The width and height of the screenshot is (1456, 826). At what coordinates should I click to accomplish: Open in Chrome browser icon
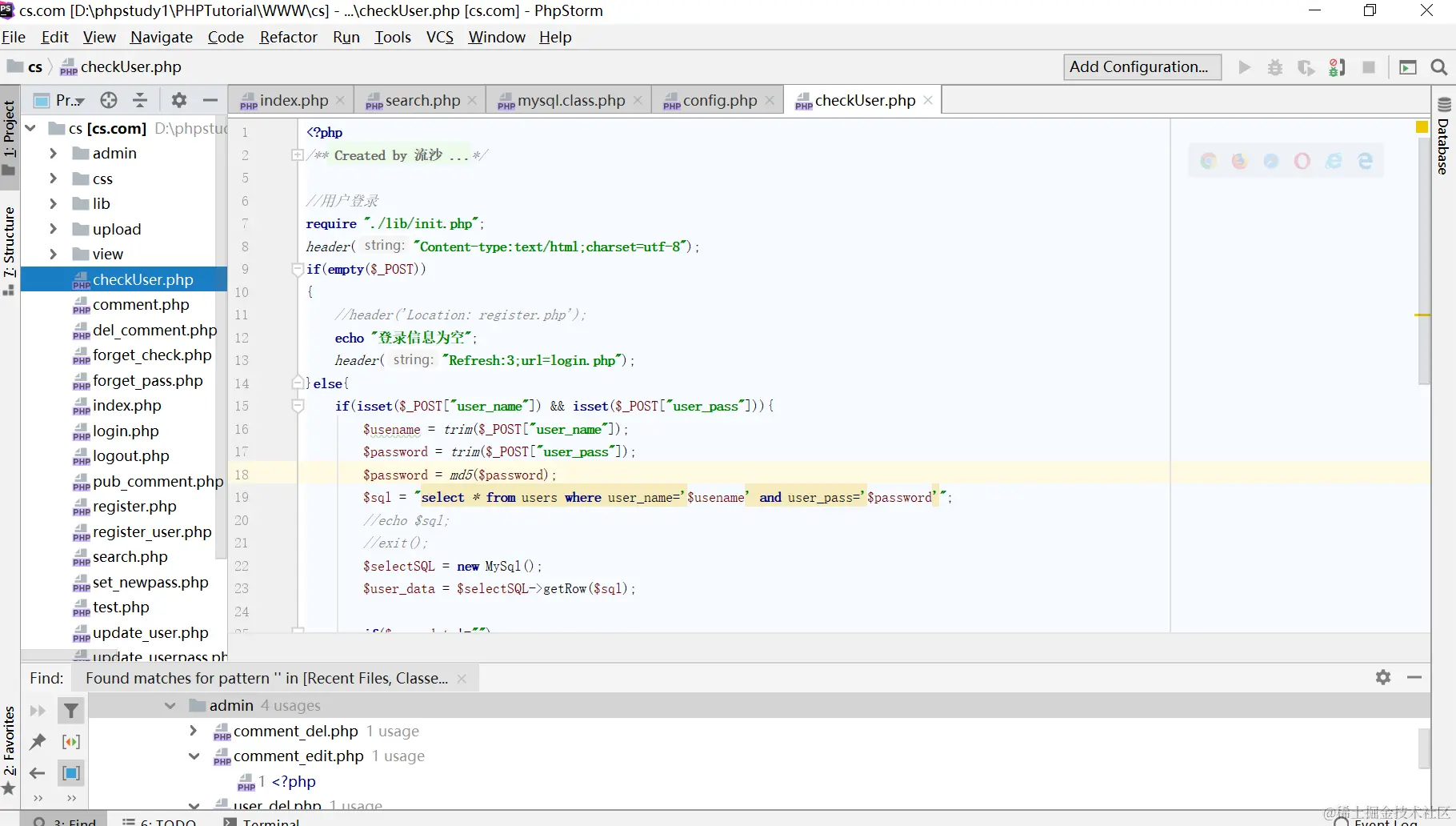tap(1209, 161)
